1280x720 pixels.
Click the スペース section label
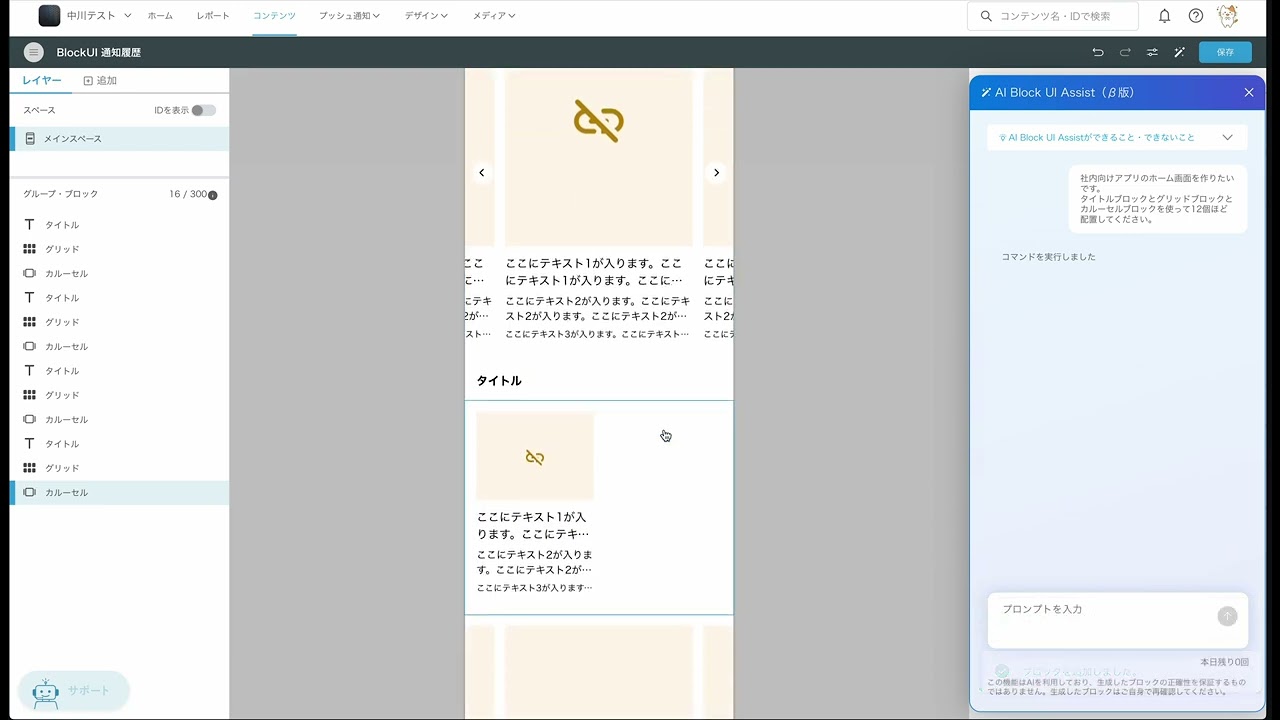tap(39, 110)
